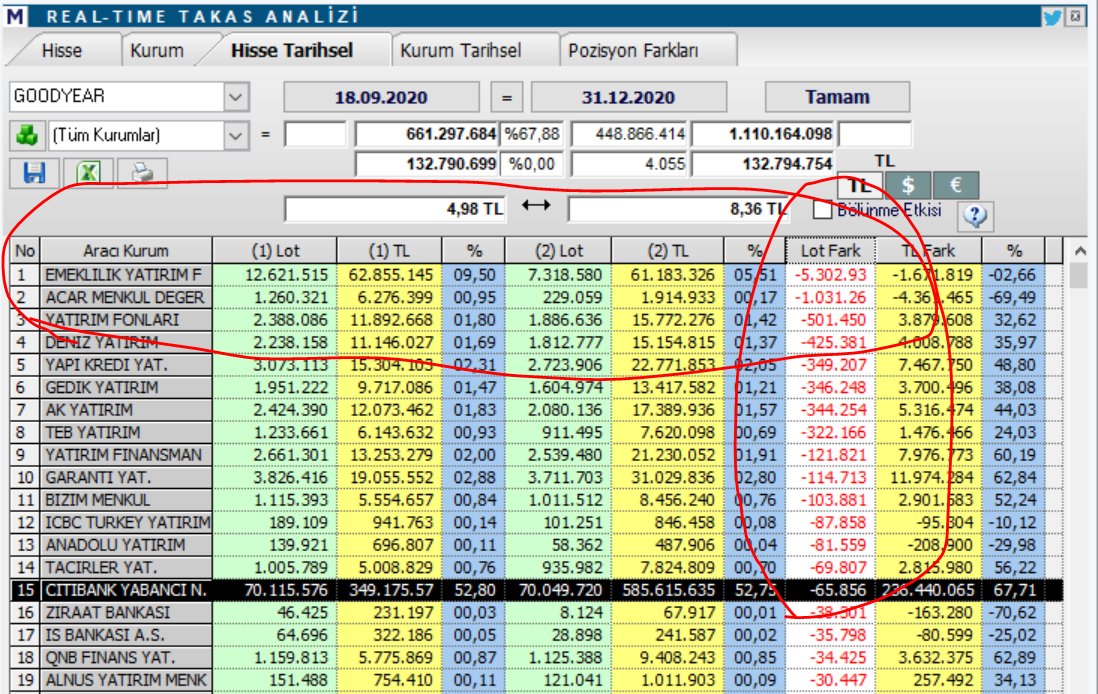Open the Kurum Tarihsel tab
The height and width of the screenshot is (694, 1098).
coord(461,50)
